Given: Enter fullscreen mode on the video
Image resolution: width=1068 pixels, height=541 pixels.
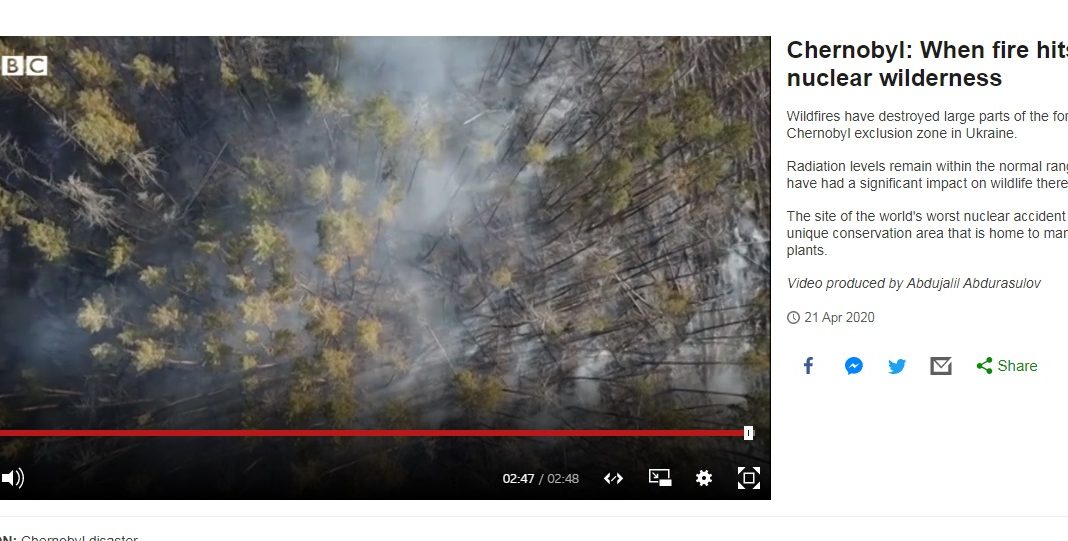Looking at the screenshot, I should 749,478.
